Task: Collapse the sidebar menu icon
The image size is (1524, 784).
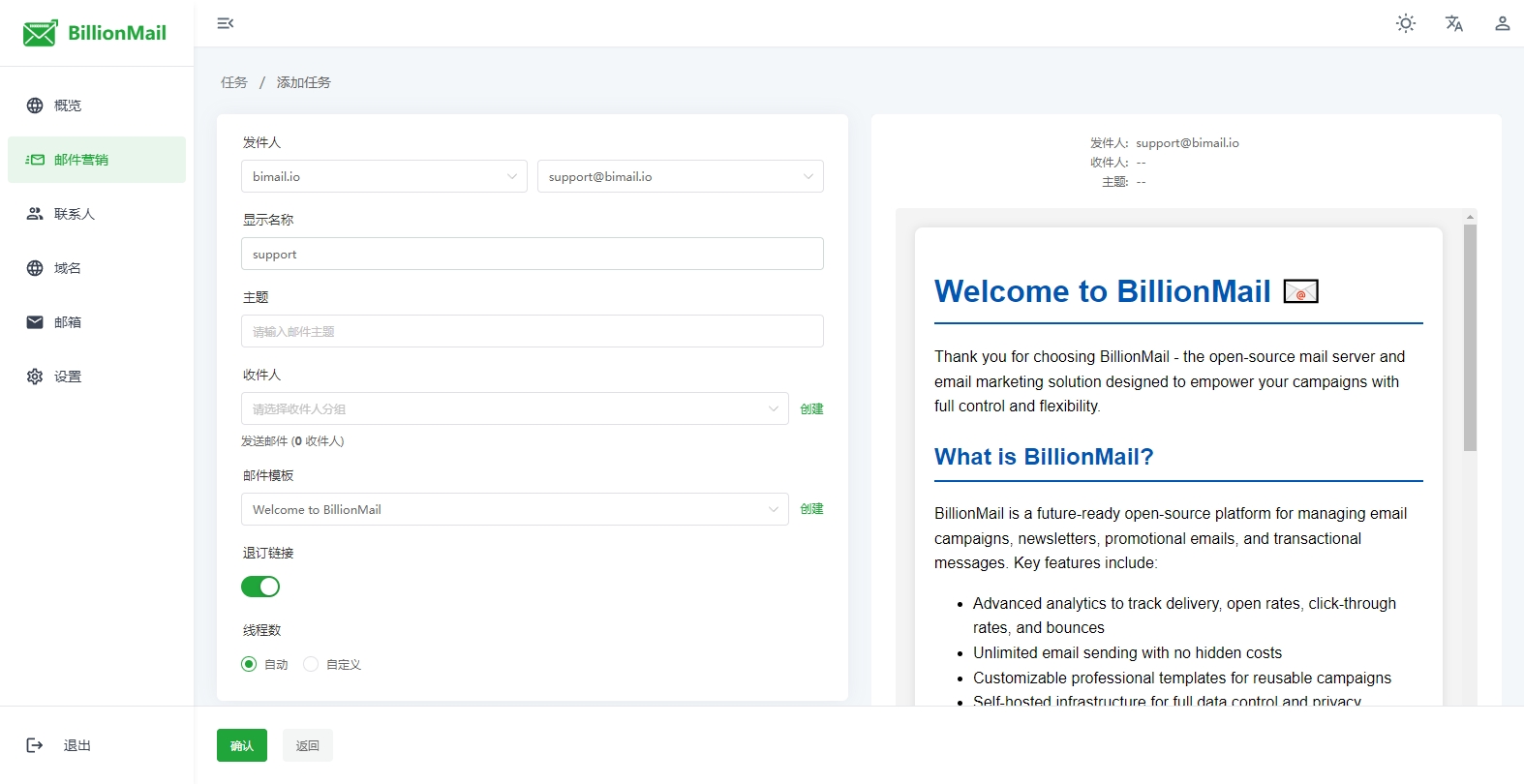Action: coord(226,23)
